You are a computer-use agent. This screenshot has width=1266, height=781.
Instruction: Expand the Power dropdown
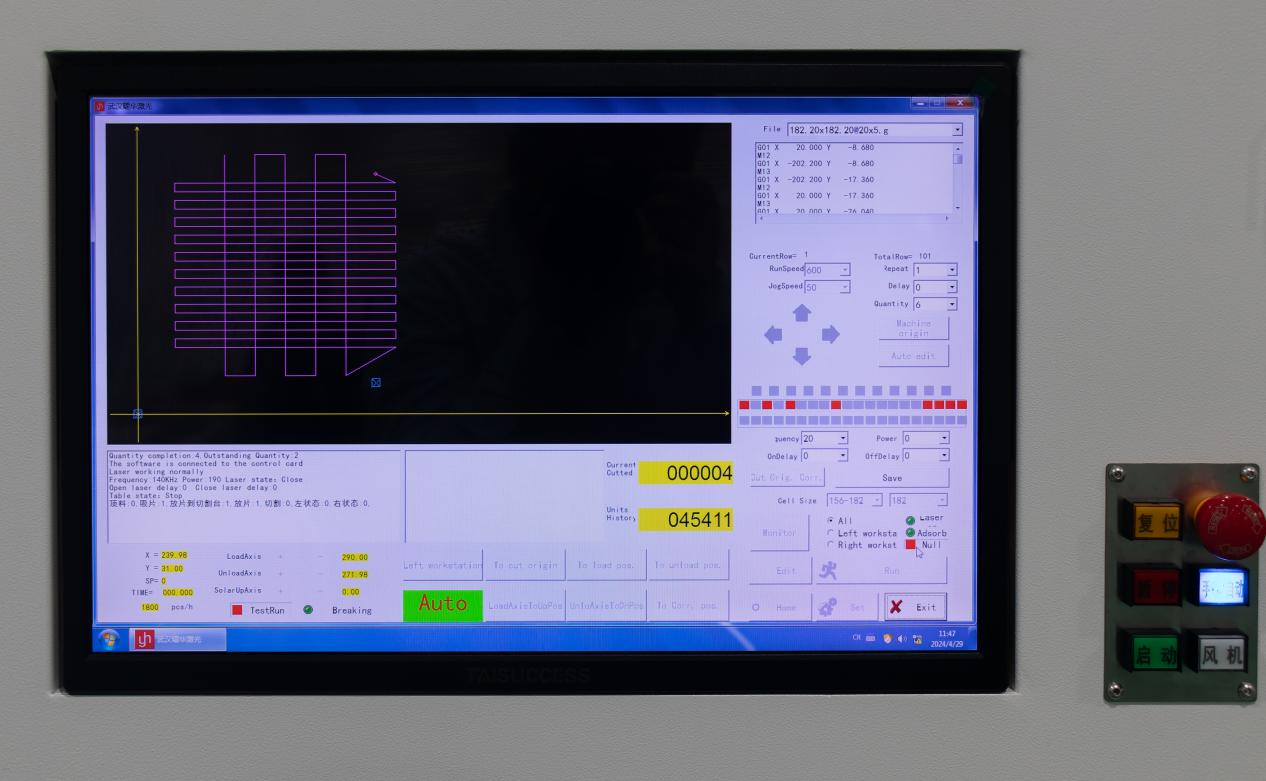click(943, 438)
